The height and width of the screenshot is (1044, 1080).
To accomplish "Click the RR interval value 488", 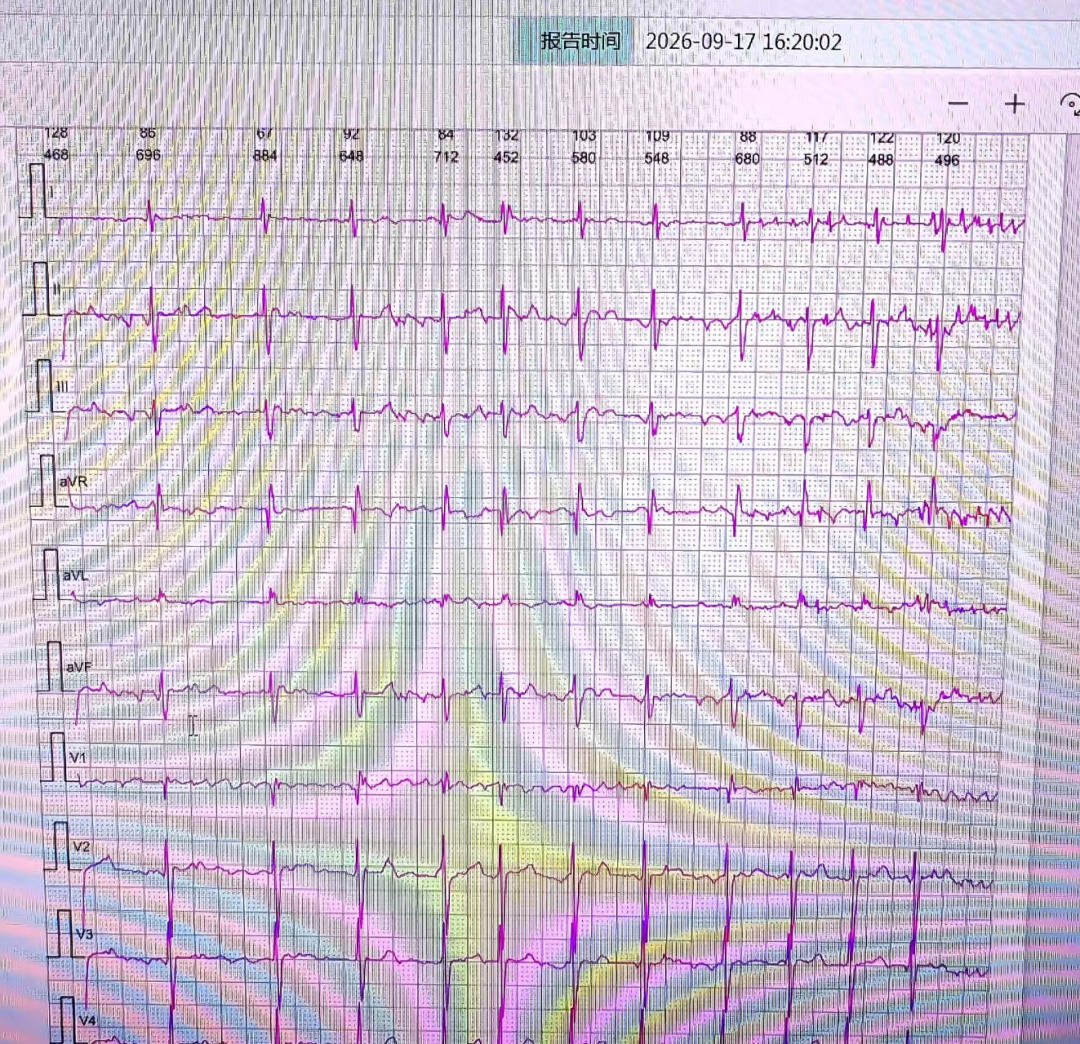I will [x=881, y=160].
